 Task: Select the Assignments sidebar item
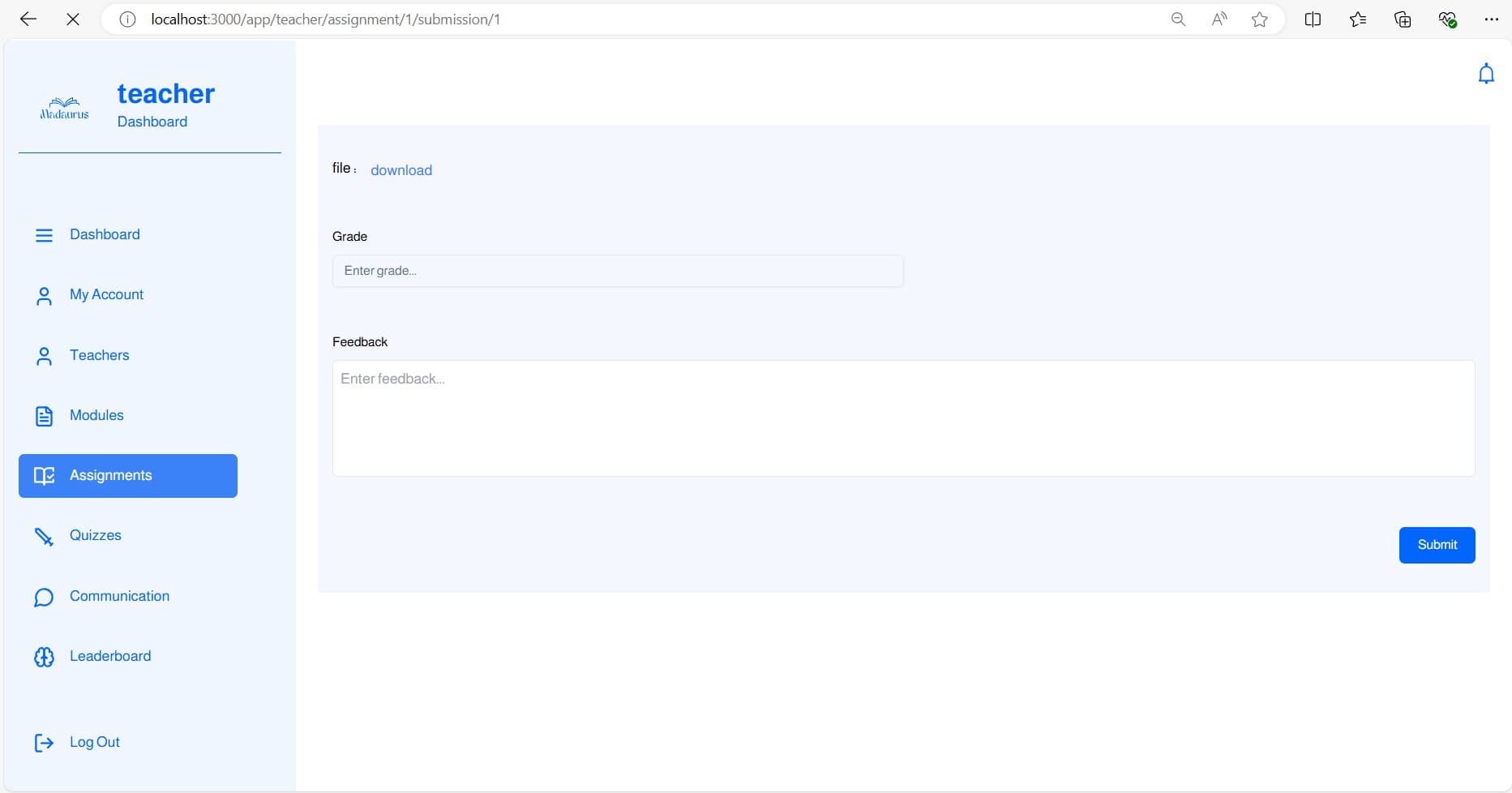click(x=128, y=475)
